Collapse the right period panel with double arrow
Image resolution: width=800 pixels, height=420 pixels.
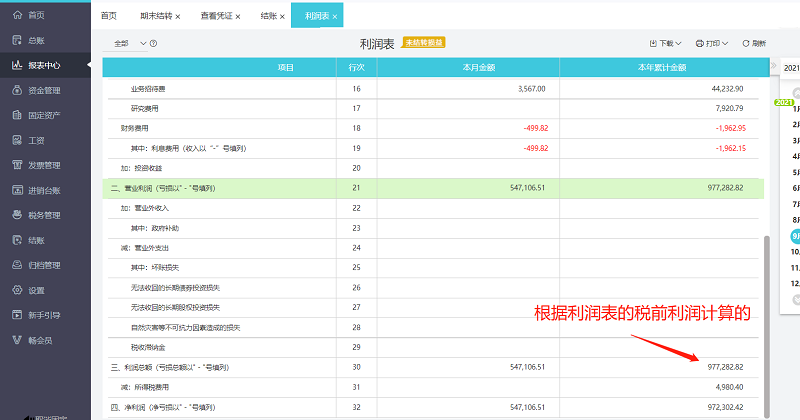click(x=773, y=67)
